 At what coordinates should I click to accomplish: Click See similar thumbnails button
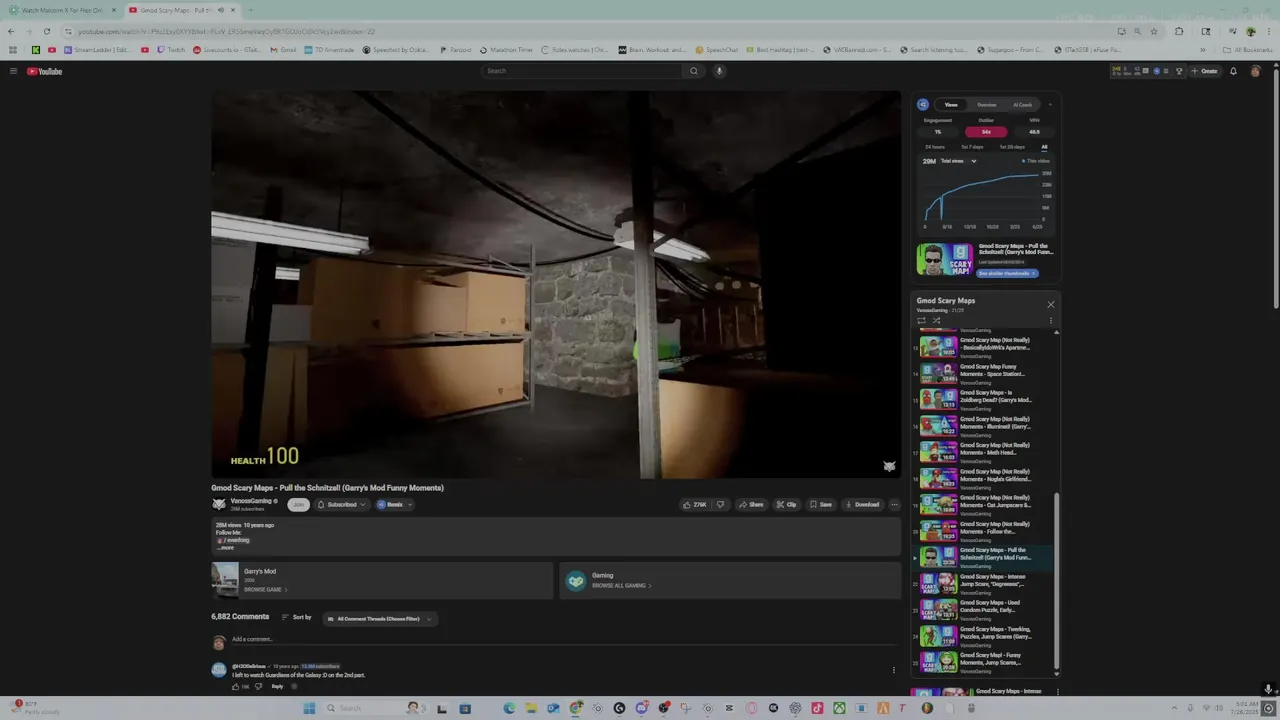(1008, 273)
